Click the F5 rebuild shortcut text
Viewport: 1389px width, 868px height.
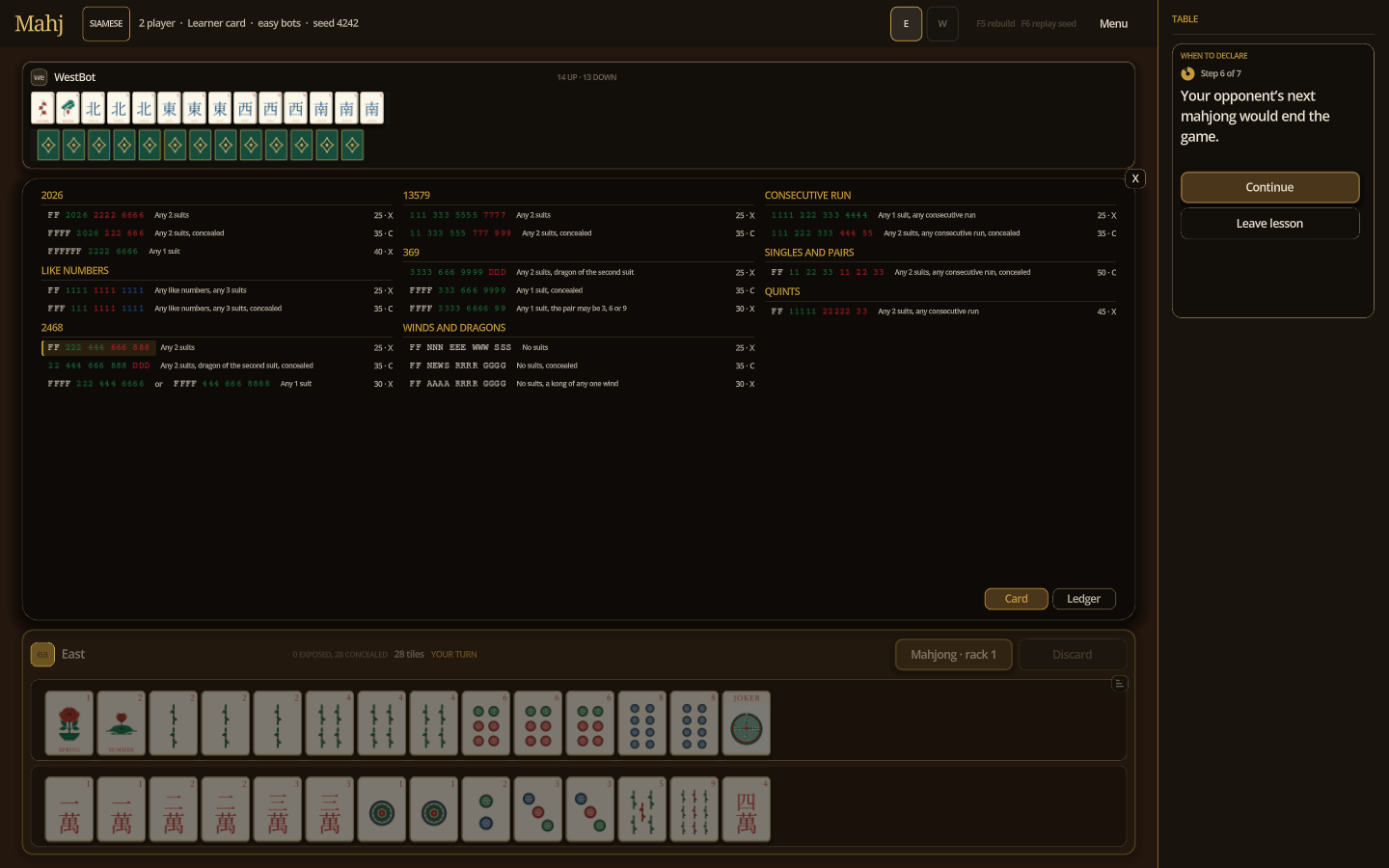point(995,24)
